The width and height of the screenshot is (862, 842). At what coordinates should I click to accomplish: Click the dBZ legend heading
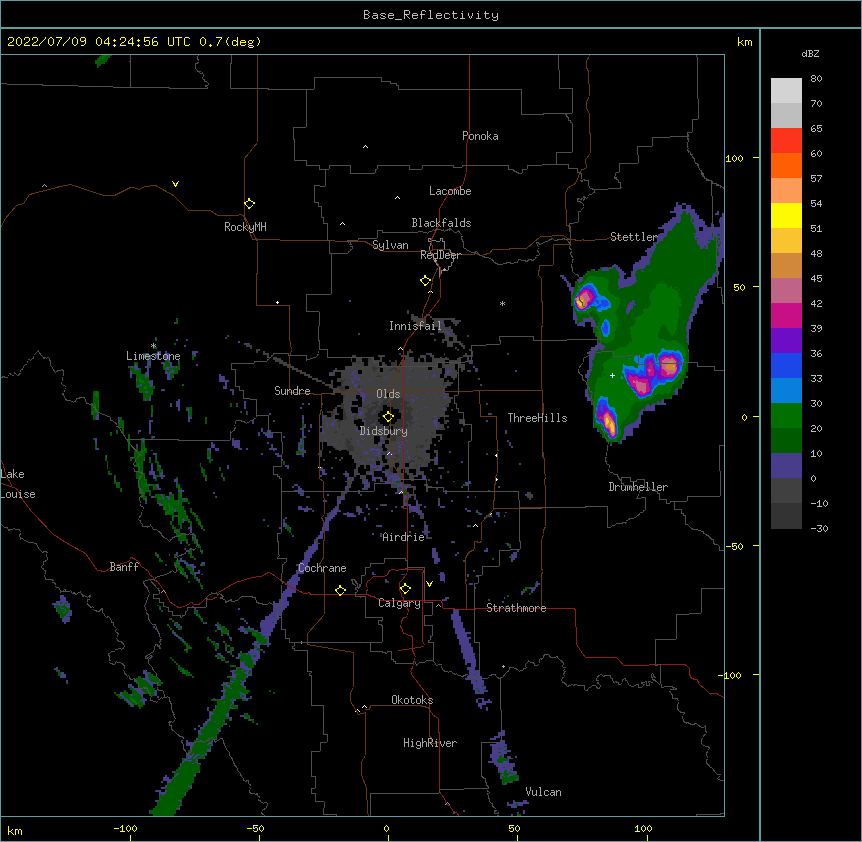(810, 53)
